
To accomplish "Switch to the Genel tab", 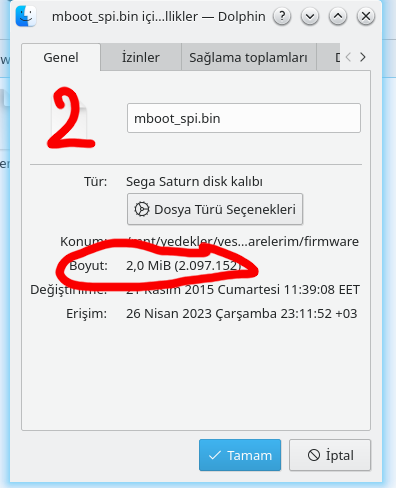I will 61,57.
